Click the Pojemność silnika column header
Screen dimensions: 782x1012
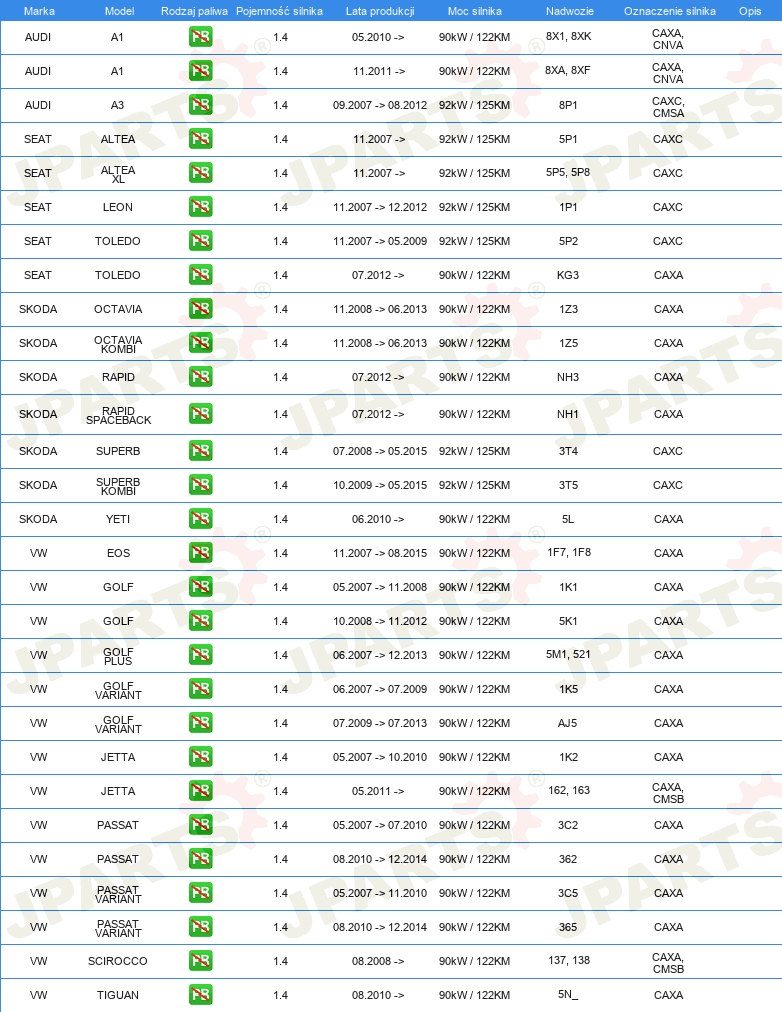pos(279,11)
